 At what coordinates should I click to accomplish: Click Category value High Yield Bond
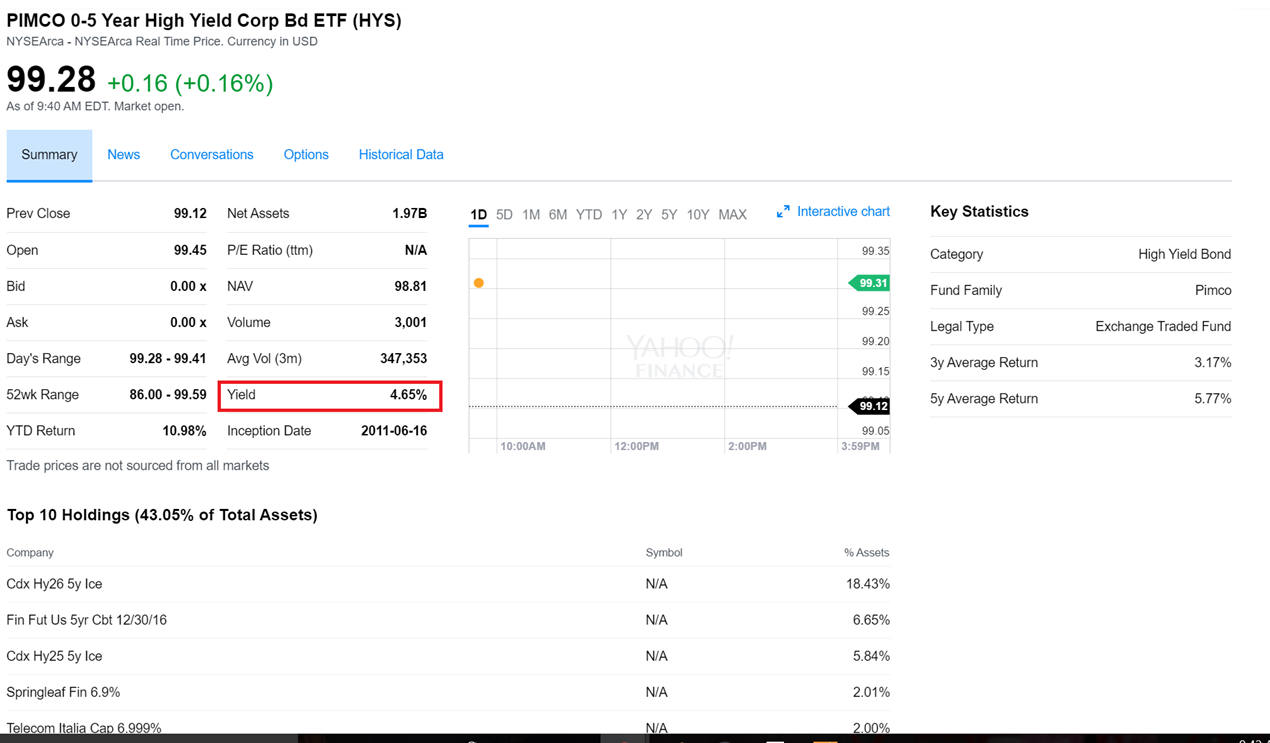1184,254
